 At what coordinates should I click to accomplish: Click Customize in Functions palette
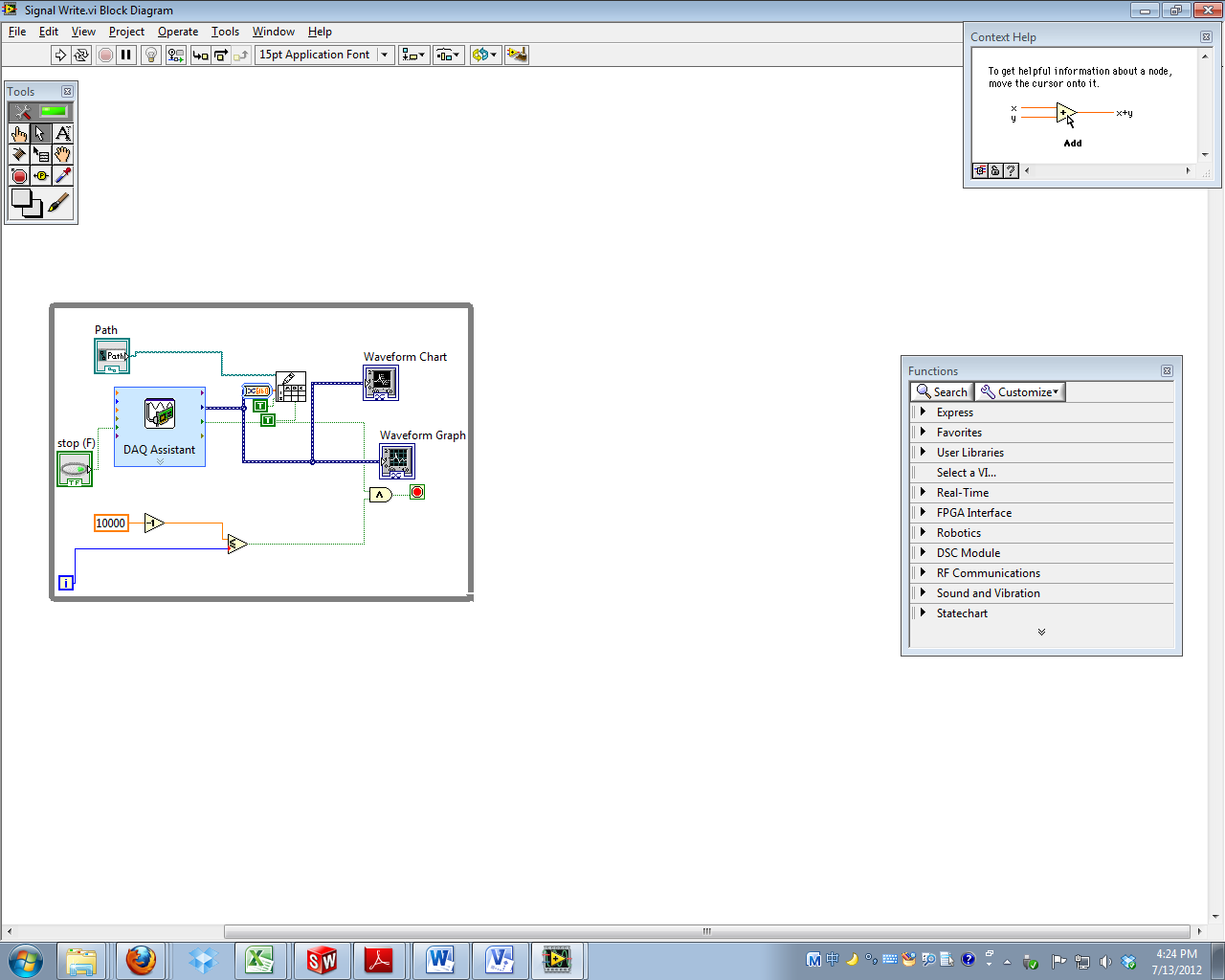pos(1020,392)
